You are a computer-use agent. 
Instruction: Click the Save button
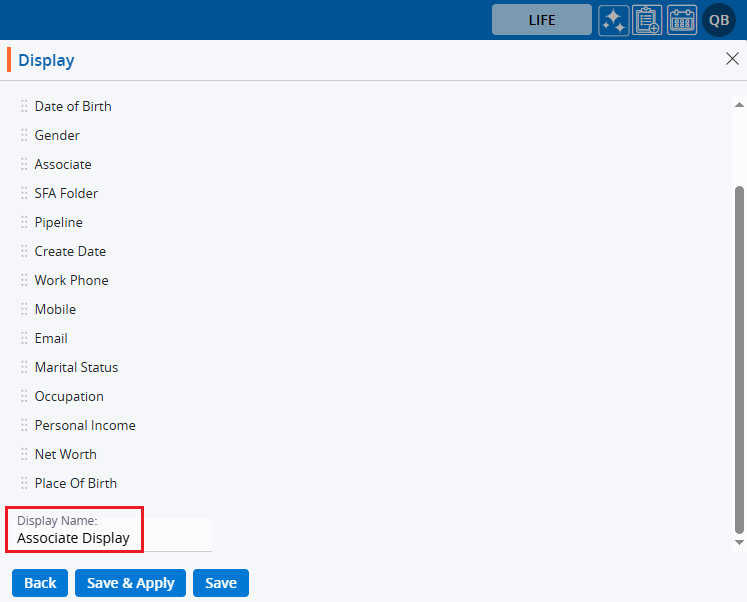tap(221, 583)
